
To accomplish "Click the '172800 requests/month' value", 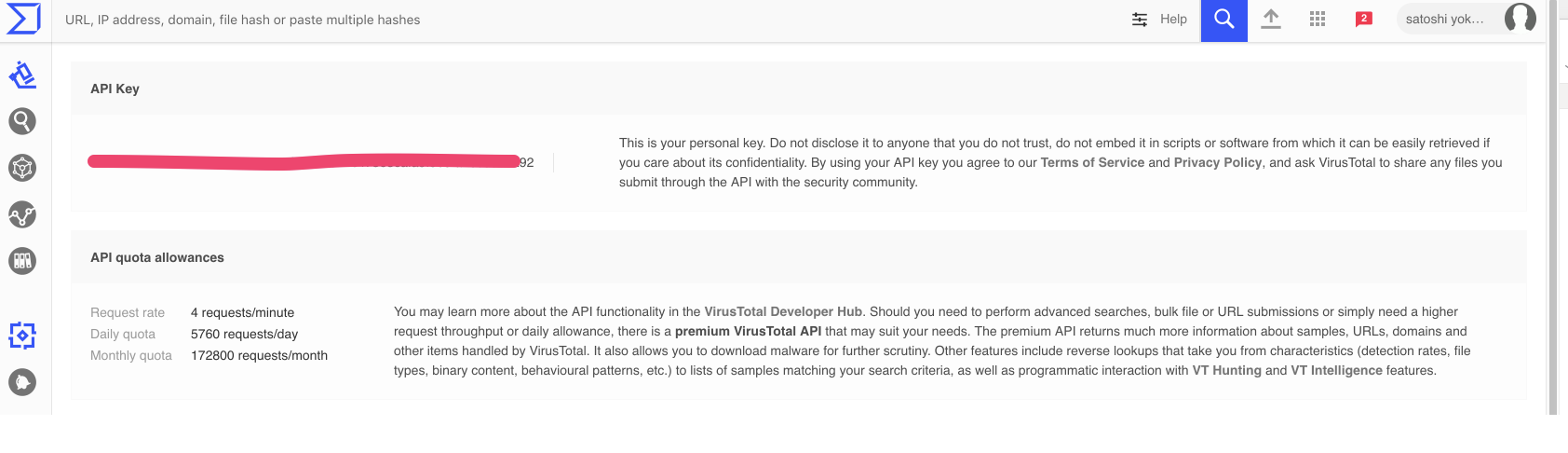I will point(259,355).
